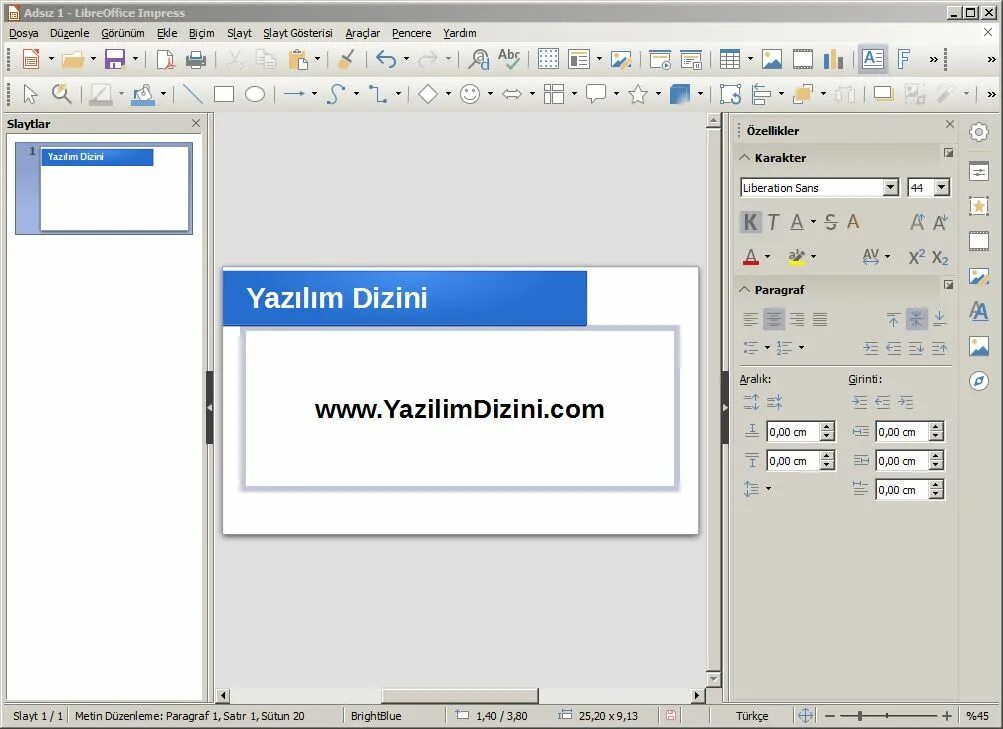Viewport: 1003px width, 729px height.
Task: Toggle Bold (K) formatting
Action: click(750, 222)
